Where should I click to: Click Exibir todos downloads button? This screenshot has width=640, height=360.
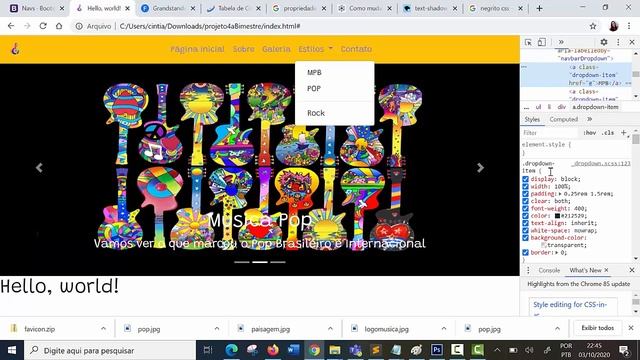(598, 328)
